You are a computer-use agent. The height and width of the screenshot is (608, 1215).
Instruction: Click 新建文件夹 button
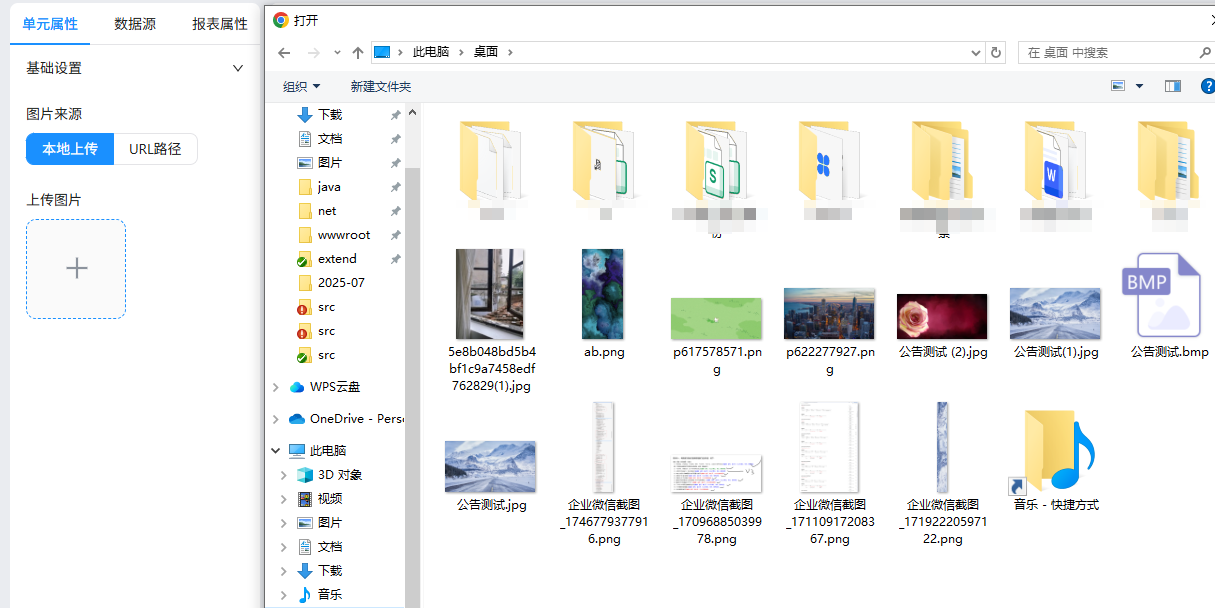pyautogui.click(x=380, y=87)
